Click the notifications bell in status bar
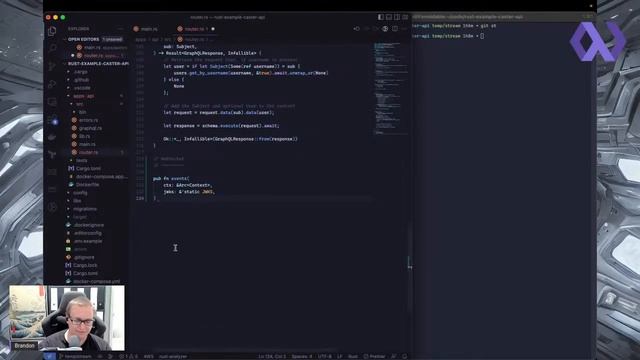The height and width of the screenshot is (360, 640). pyautogui.click(x=404, y=356)
